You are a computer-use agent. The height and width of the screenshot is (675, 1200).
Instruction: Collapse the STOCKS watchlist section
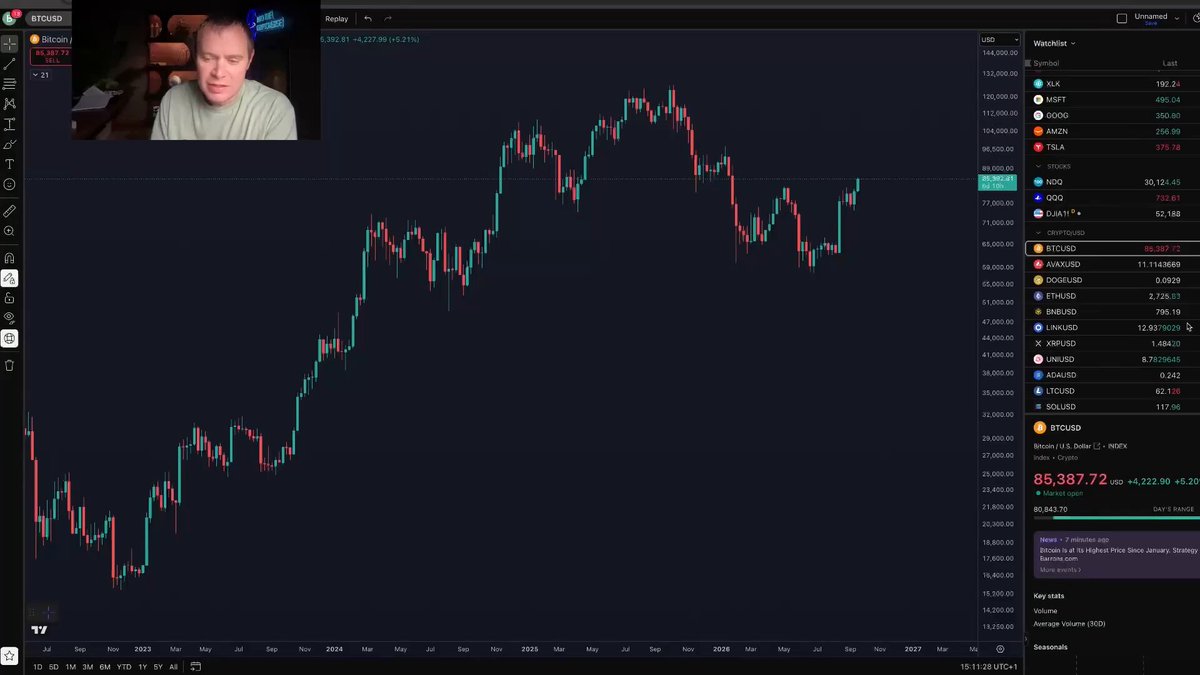(1037, 166)
